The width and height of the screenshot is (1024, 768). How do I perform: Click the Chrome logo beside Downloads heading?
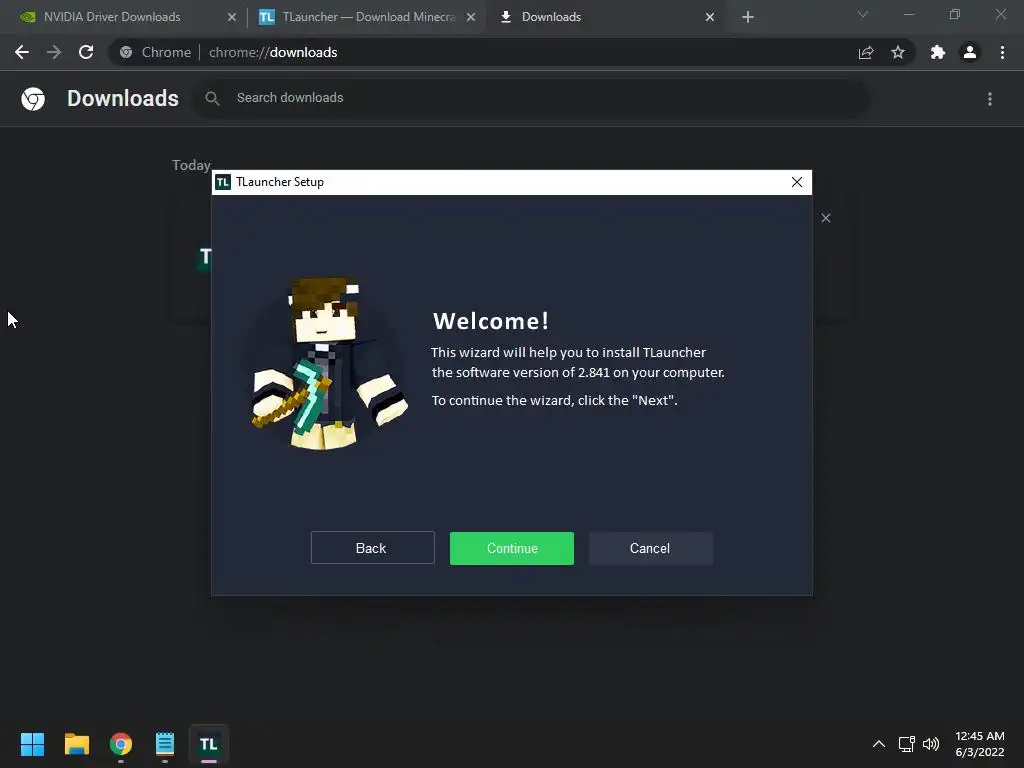33,99
